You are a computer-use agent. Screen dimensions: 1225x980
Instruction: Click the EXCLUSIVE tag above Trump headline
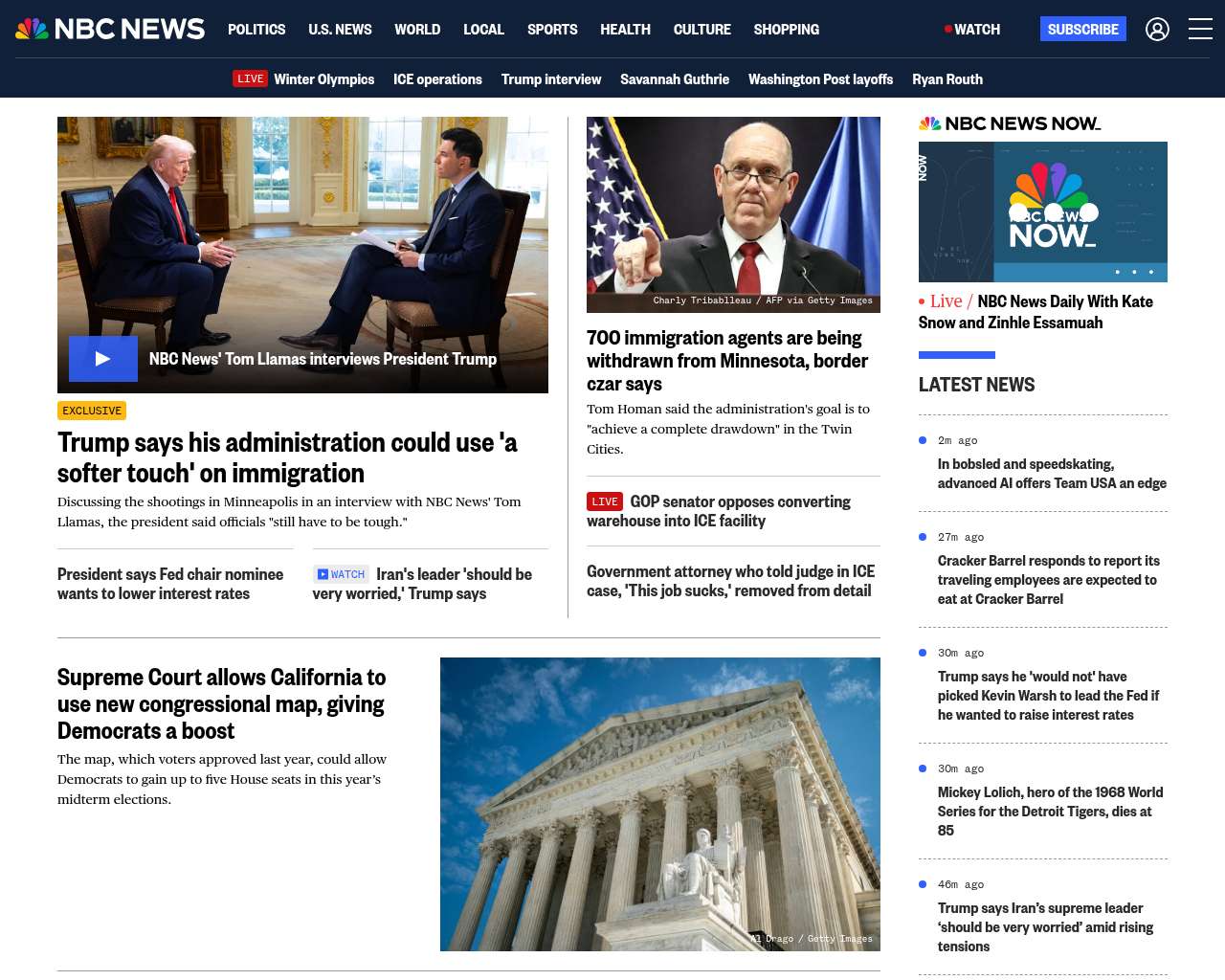(92, 411)
